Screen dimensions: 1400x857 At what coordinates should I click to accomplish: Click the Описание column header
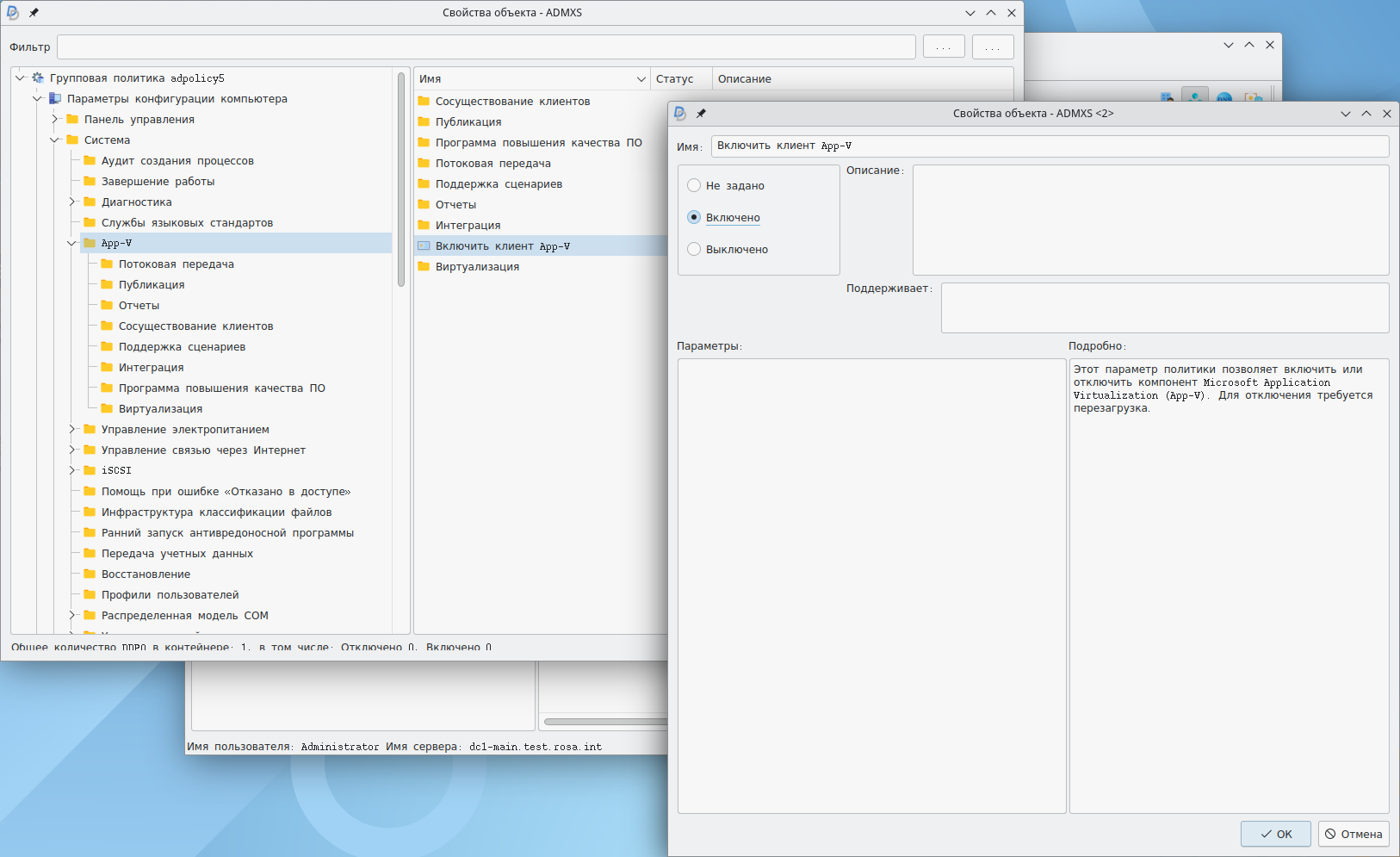tap(745, 79)
